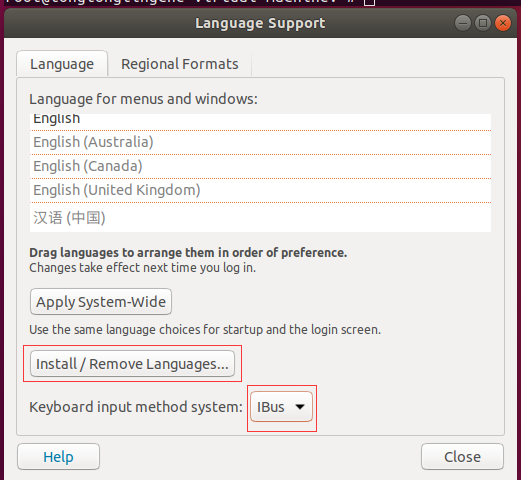Expand the IBus input method dropdown
Screen dimensions: 521x480
(x=281, y=407)
